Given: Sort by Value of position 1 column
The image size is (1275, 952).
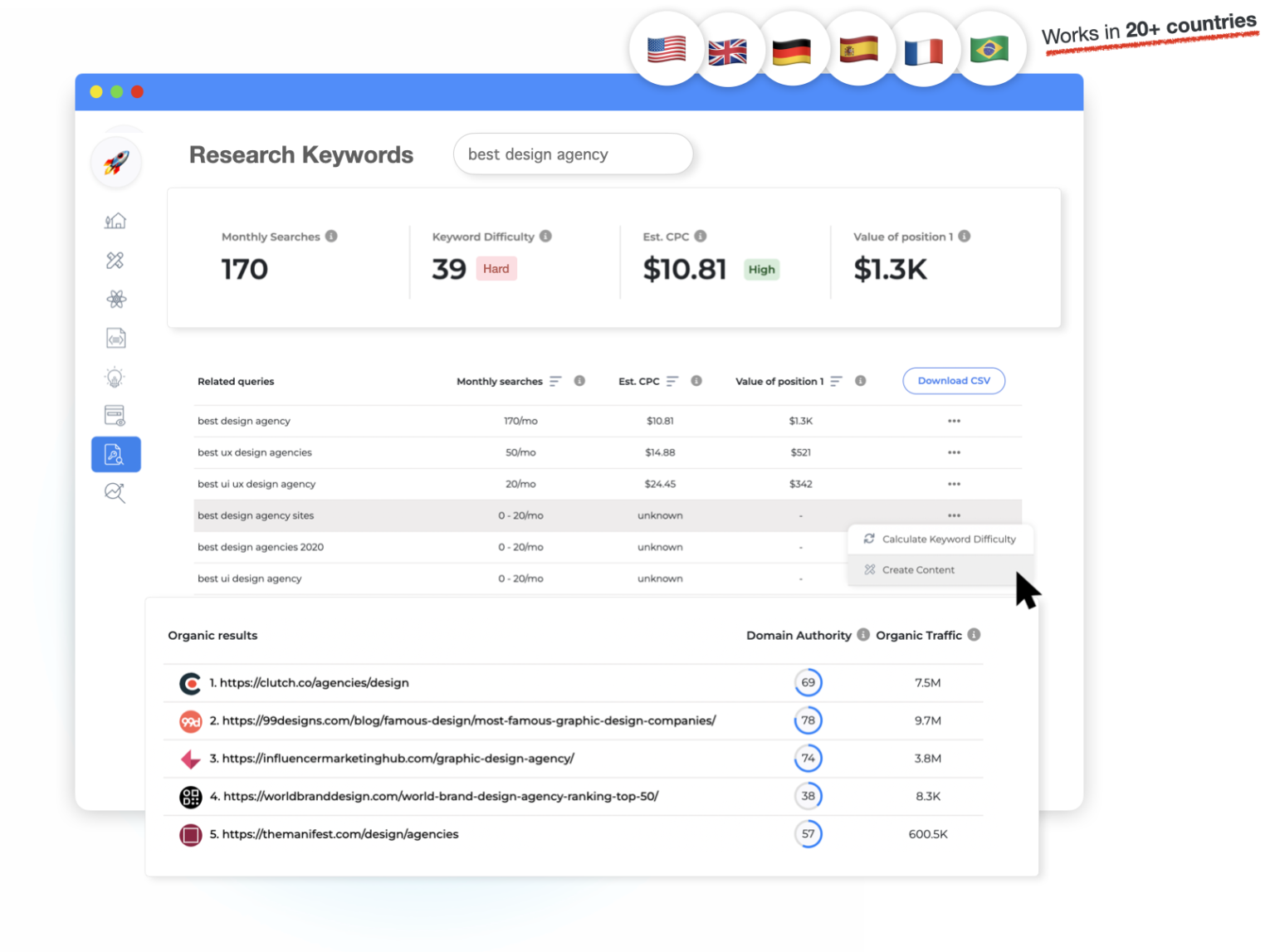Looking at the screenshot, I should tap(836, 382).
